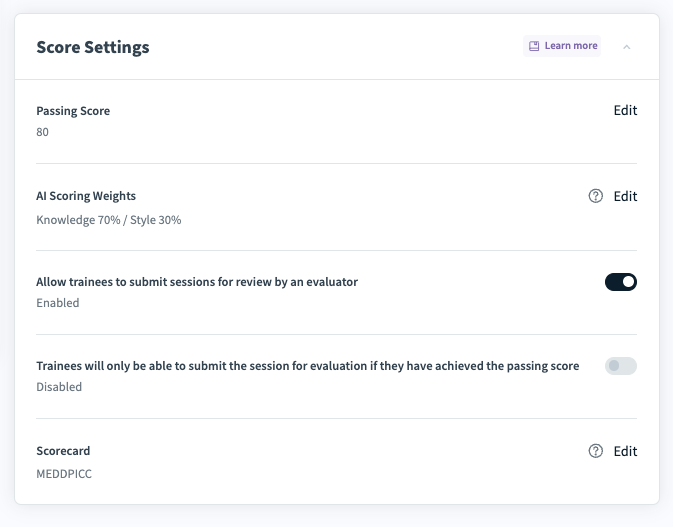Click the 'Allow trainees to submit sessions' label
The image size is (673, 527).
pos(197,282)
